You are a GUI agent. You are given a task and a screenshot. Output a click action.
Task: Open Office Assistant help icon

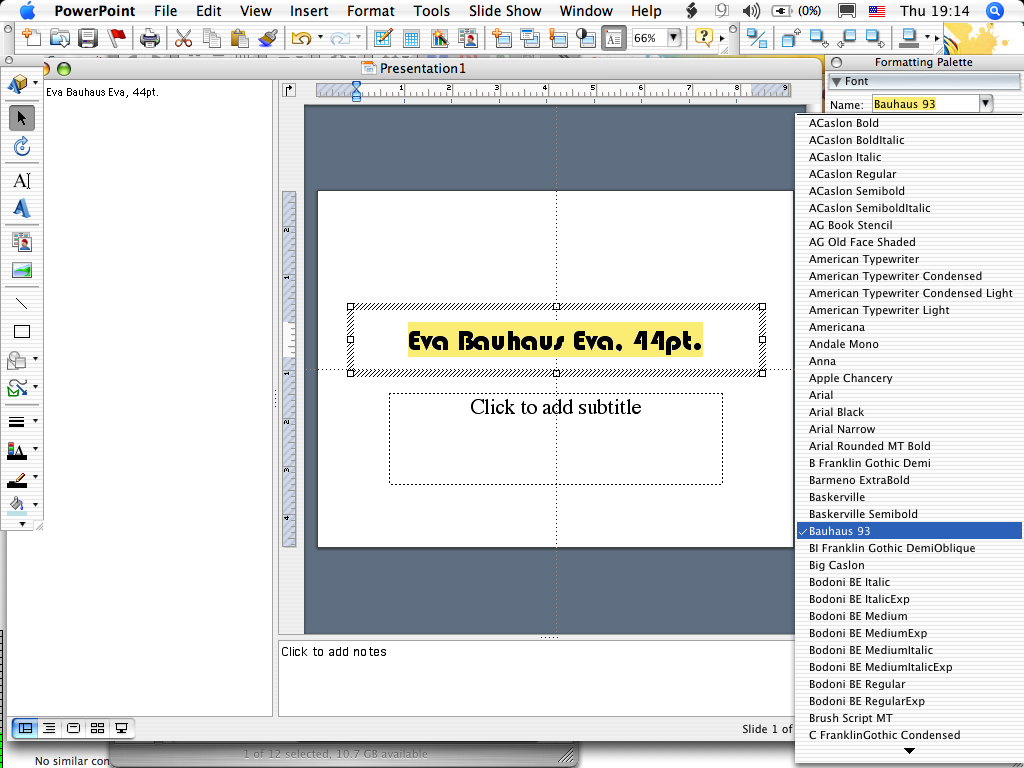coord(703,37)
